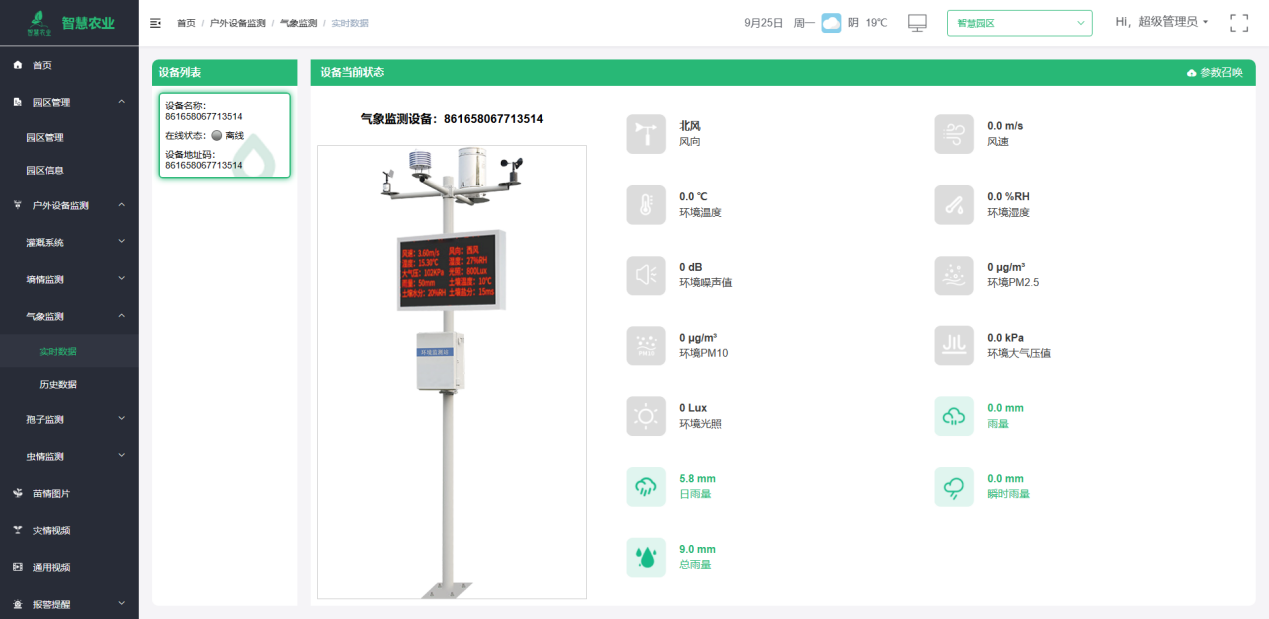Click the 北风 wind direction value

690,126
